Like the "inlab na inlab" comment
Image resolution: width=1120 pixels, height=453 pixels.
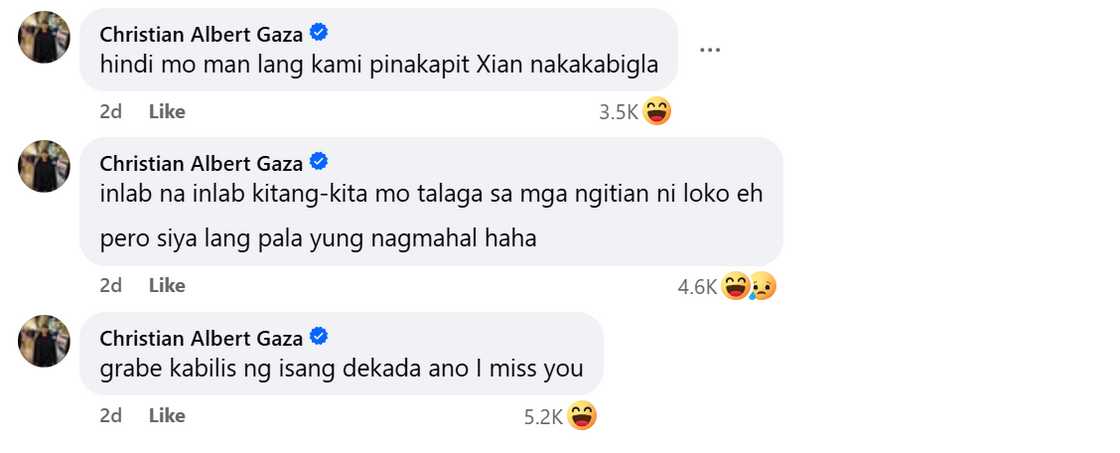[x=167, y=286]
